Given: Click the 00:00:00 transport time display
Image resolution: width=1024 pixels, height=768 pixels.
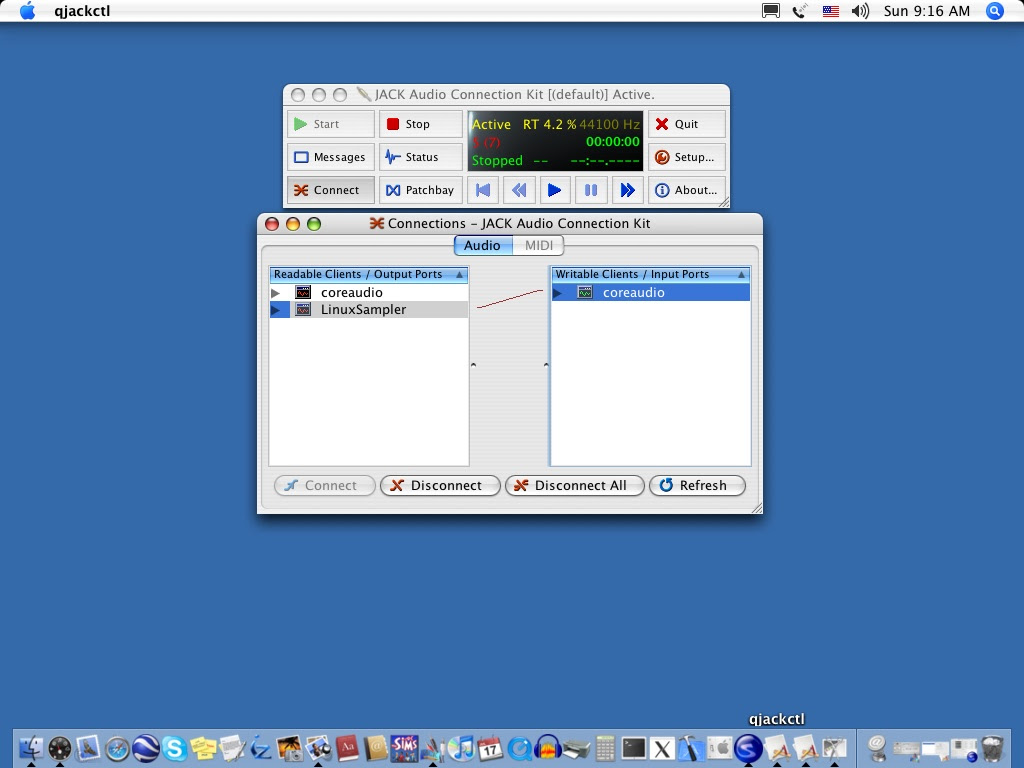Looking at the screenshot, I should point(613,142).
